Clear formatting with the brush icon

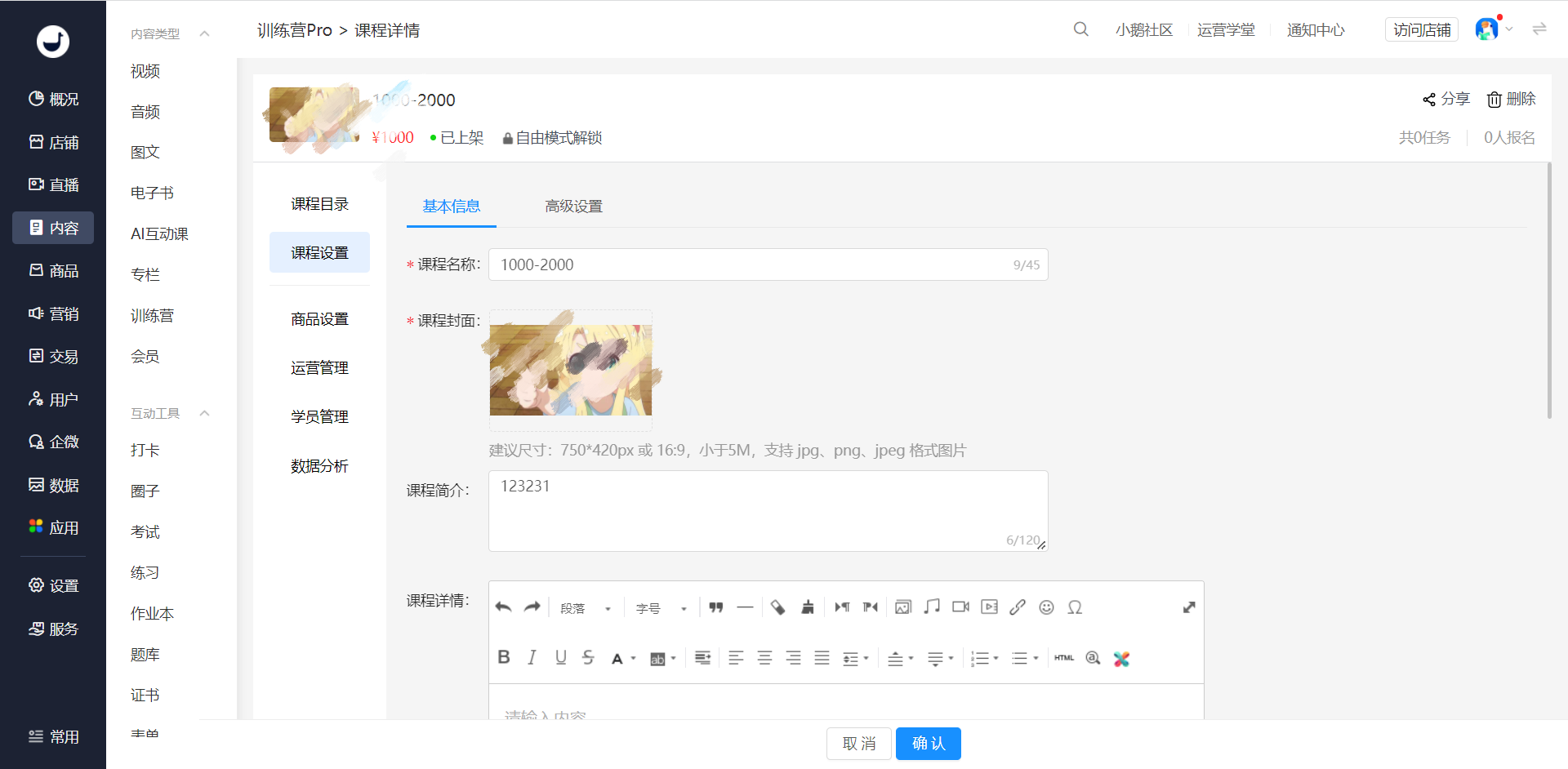tap(808, 607)
